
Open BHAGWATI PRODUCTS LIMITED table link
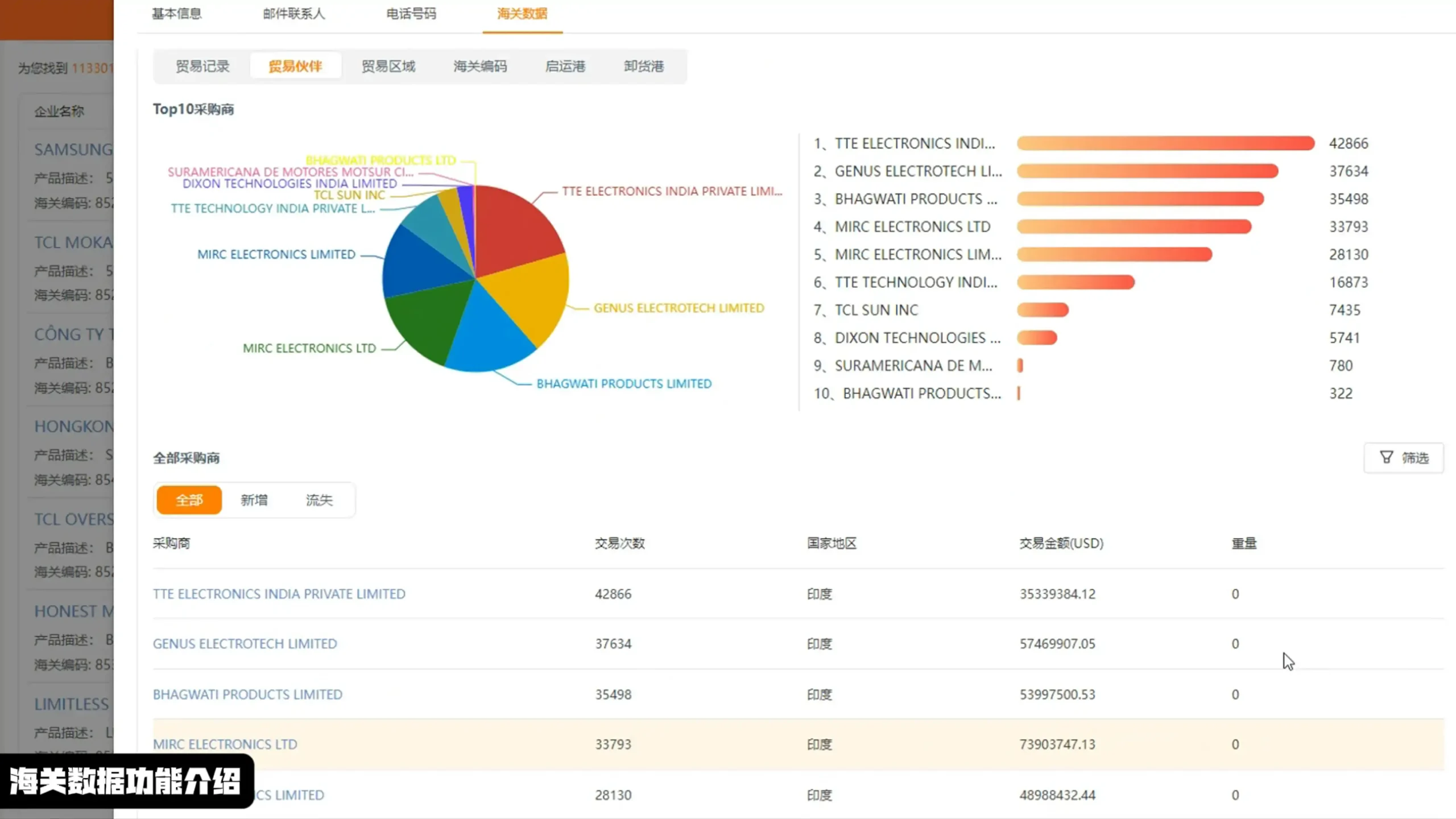247,694
